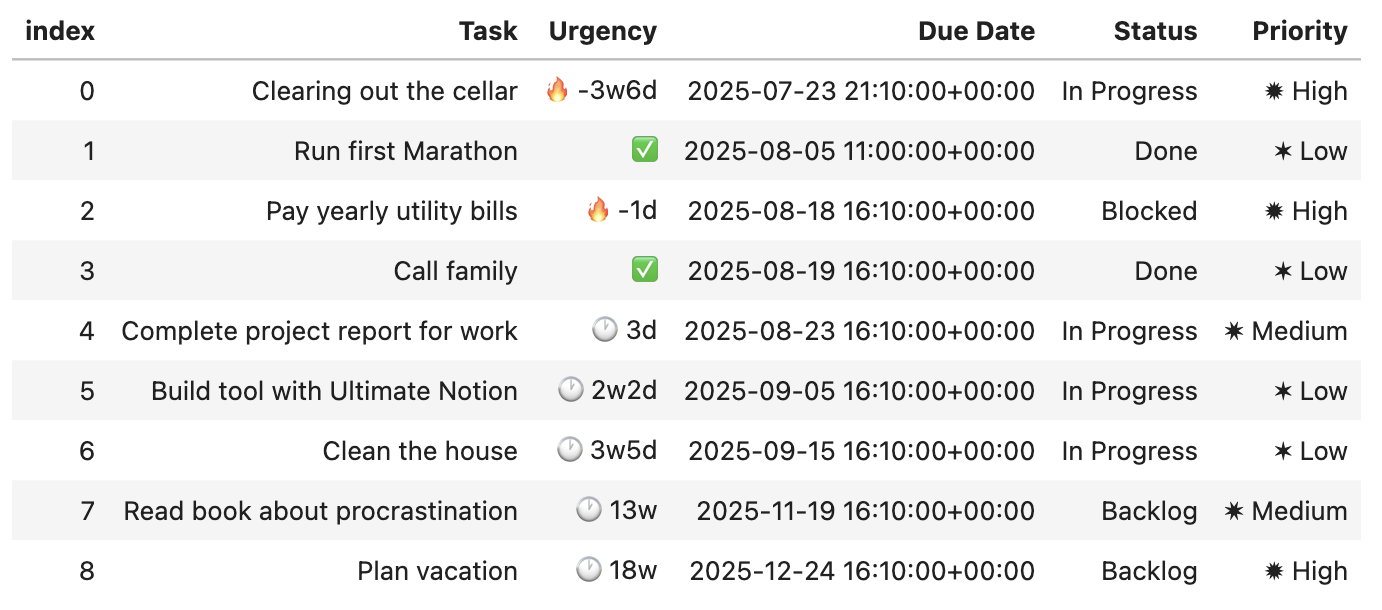This screenshot has height=610, width=1382.
Task: Click the Status column header
Action: pos(1155,31)
